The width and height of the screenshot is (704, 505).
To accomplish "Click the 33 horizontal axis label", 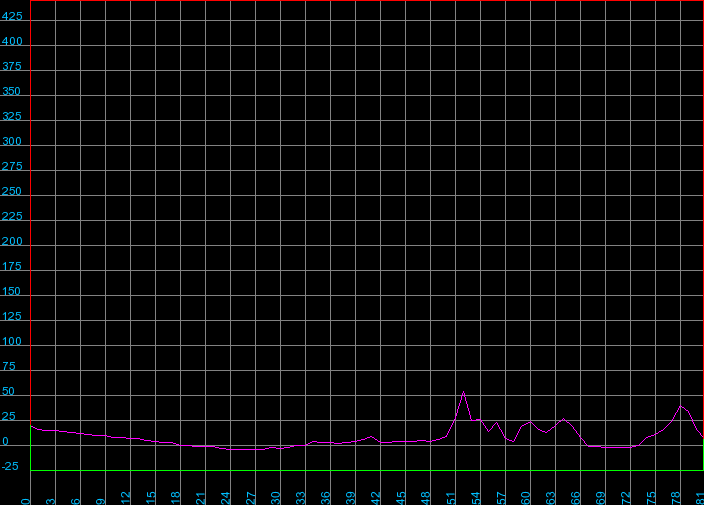I will [301, 498].
